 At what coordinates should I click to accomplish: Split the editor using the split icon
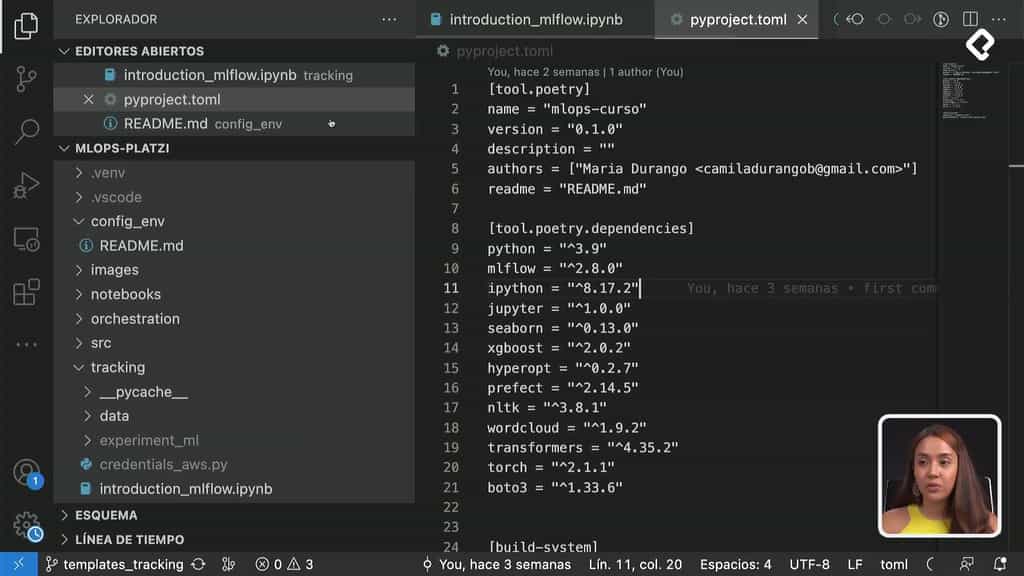coord(969,18)
